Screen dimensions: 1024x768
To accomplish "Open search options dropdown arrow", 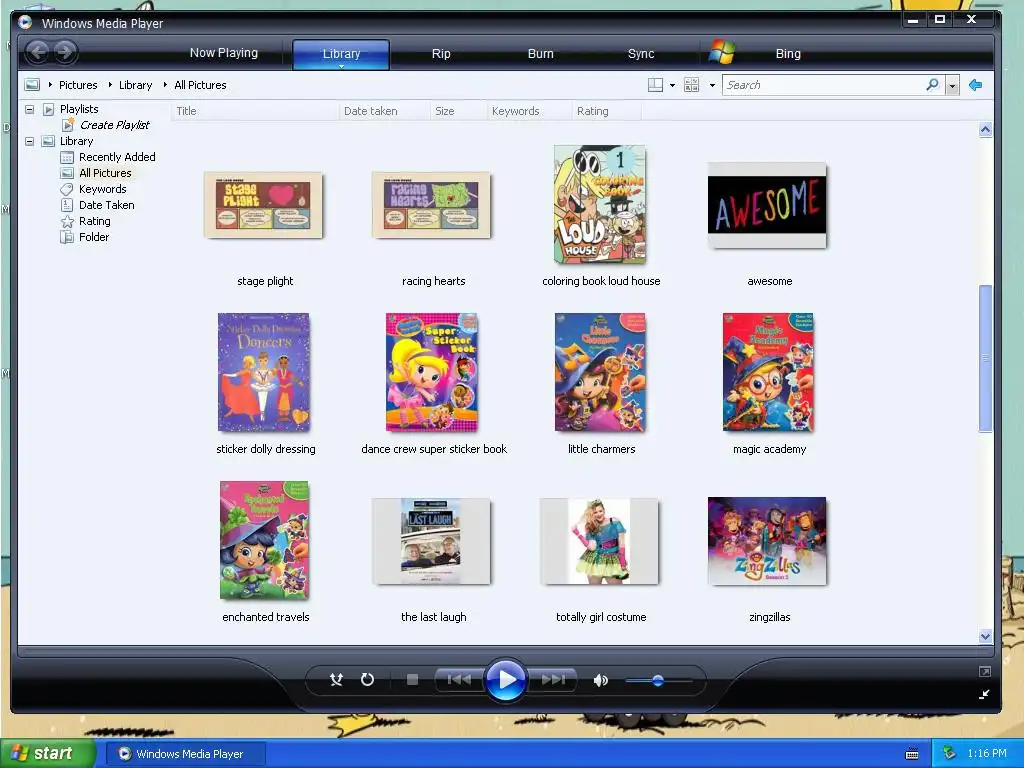I will click(x=952, y=86).
